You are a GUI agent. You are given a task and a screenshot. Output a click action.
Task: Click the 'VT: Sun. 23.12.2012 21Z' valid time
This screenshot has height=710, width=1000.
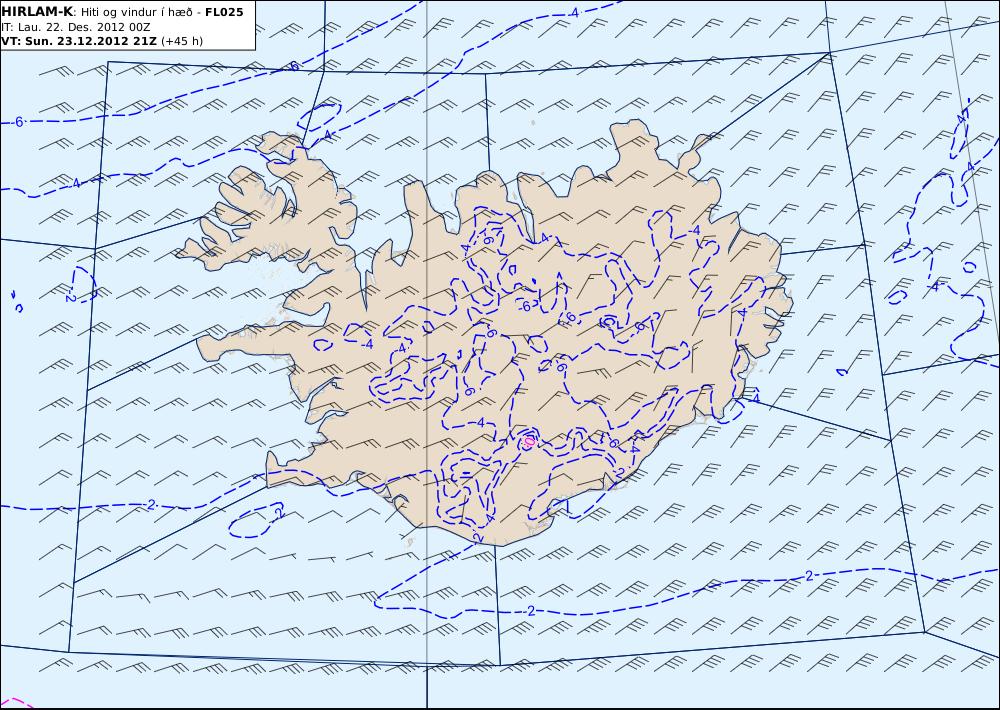point(79,41)
